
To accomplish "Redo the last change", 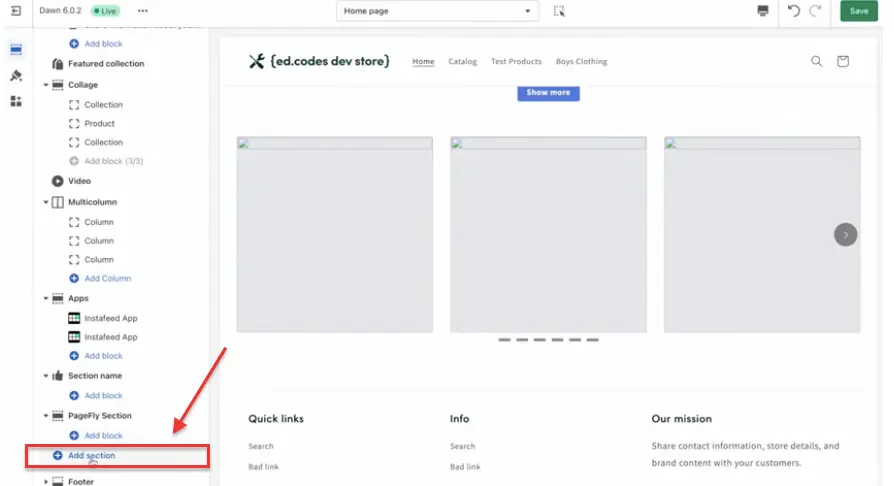I will 815,11.
